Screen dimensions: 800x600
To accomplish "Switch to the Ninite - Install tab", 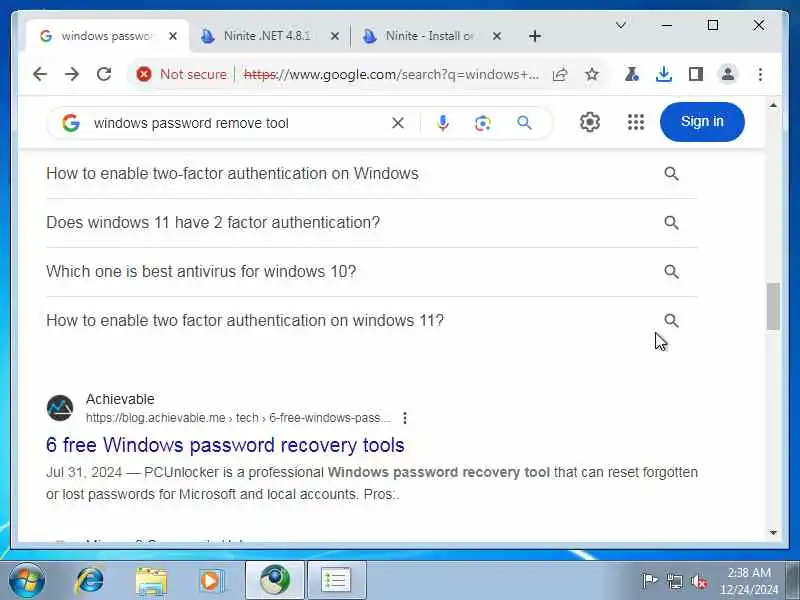I will (432, 36).
